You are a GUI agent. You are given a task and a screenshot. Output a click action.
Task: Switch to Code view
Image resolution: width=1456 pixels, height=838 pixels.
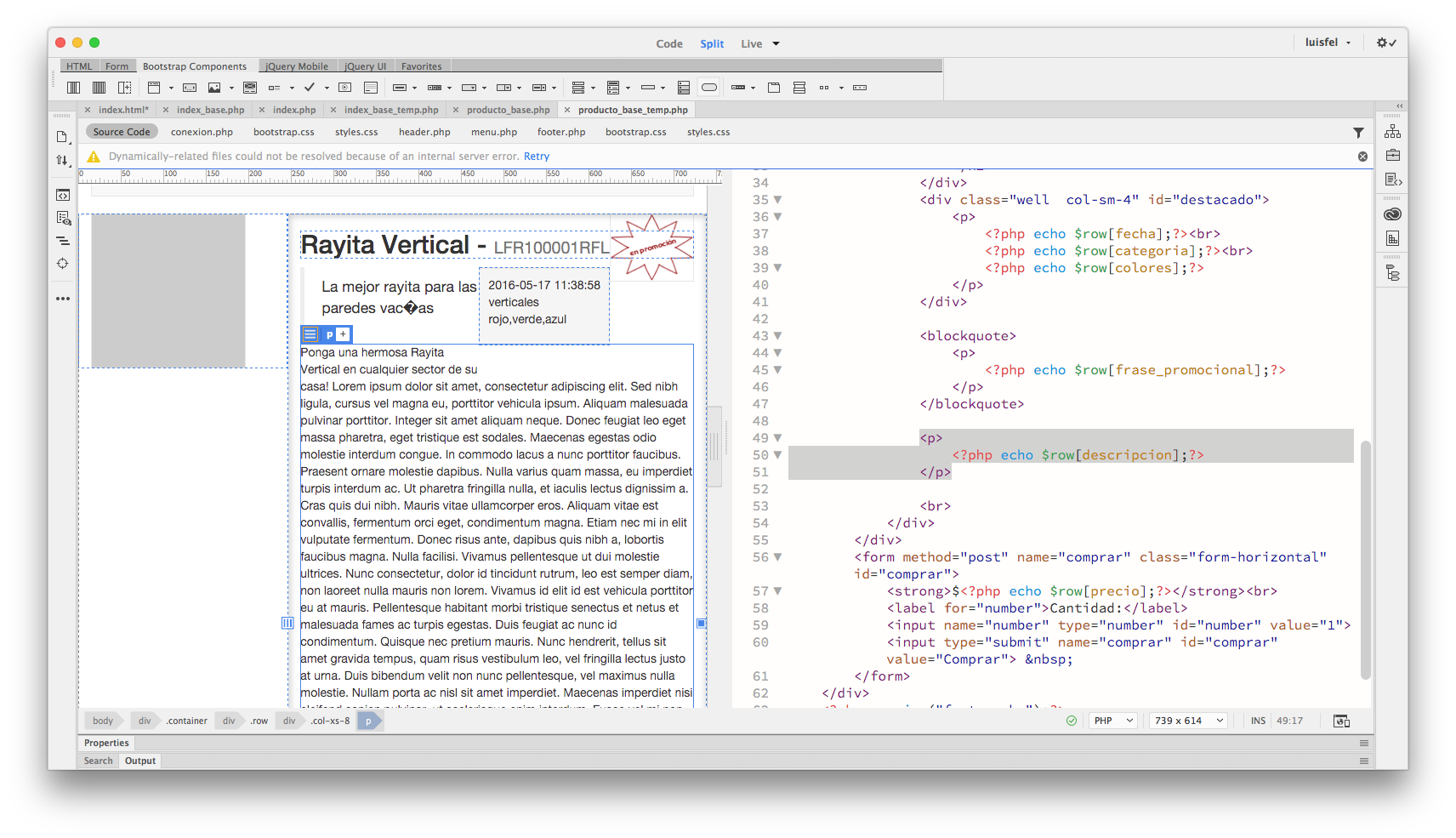point(669,44)
